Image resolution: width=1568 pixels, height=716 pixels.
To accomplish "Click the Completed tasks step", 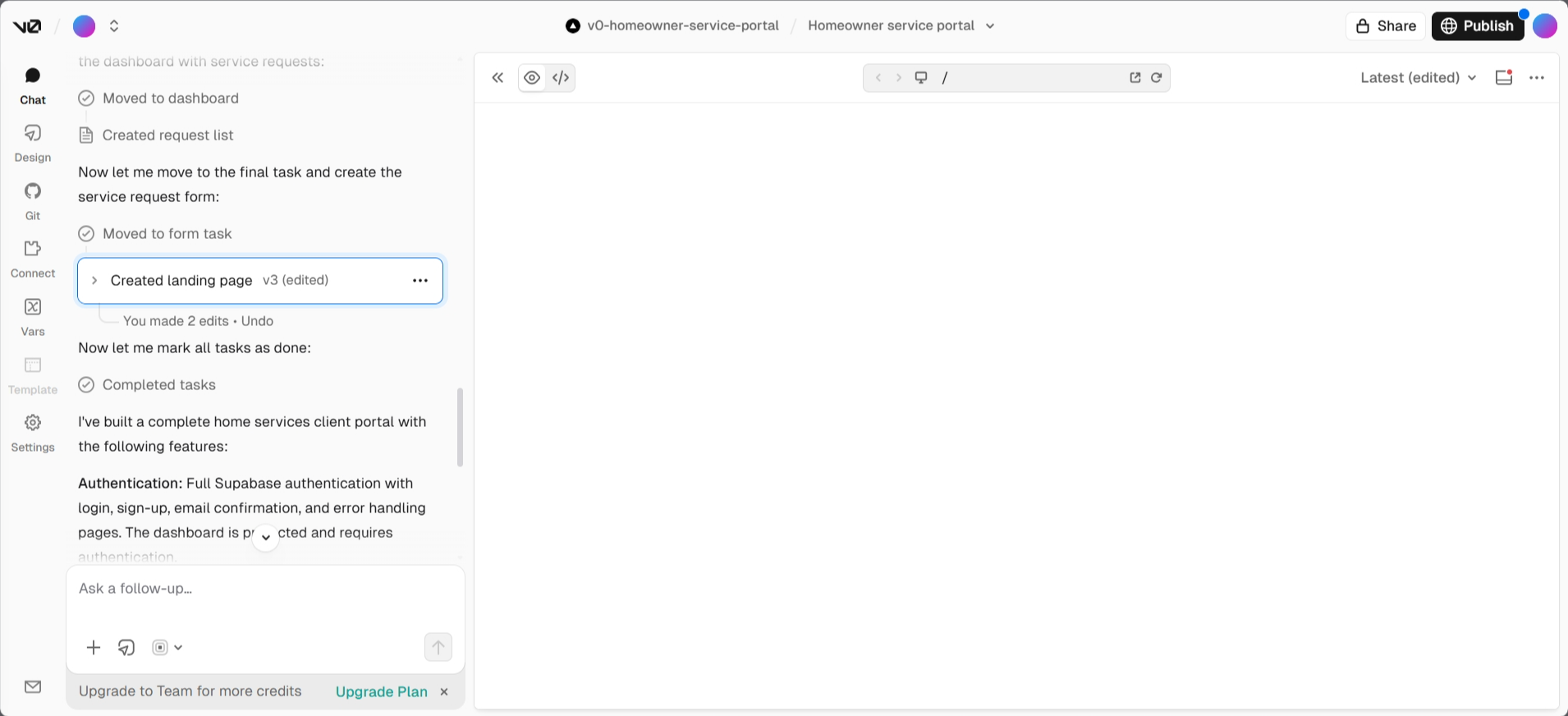I will pos(147,385).
